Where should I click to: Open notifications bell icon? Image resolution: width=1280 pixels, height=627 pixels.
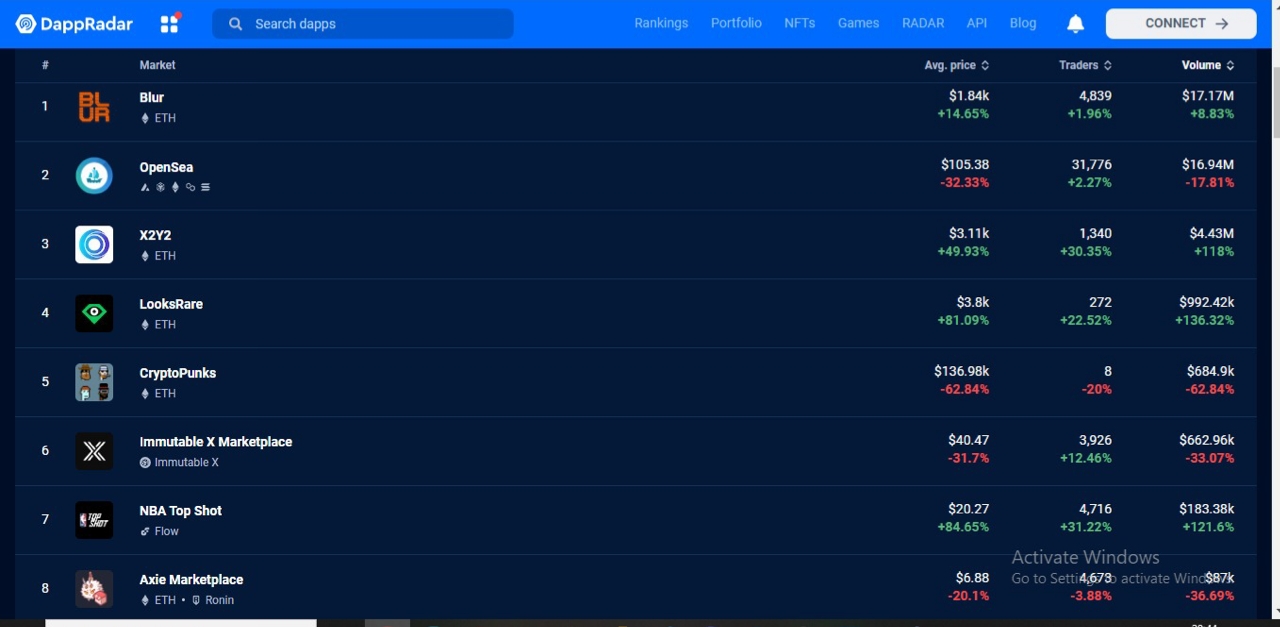pos(1075,24)
